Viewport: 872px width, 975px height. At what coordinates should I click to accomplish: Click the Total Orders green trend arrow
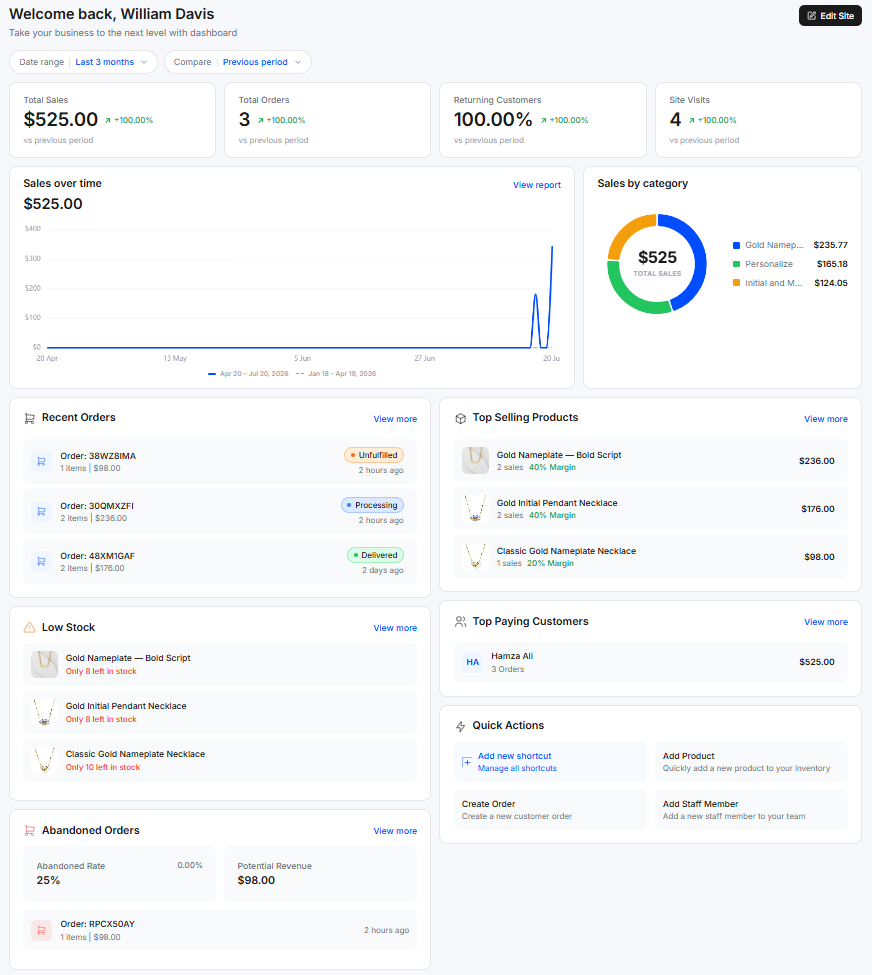[261, 121]
